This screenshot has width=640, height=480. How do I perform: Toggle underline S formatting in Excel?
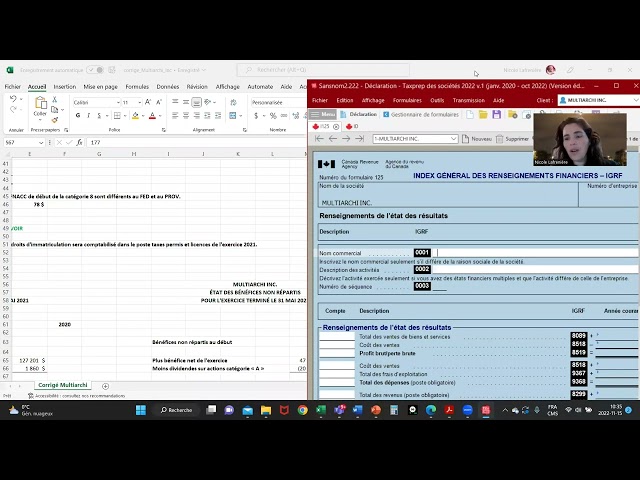99,116
